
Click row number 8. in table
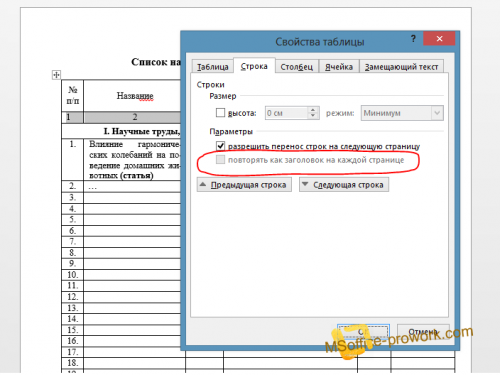coord(72,253)
